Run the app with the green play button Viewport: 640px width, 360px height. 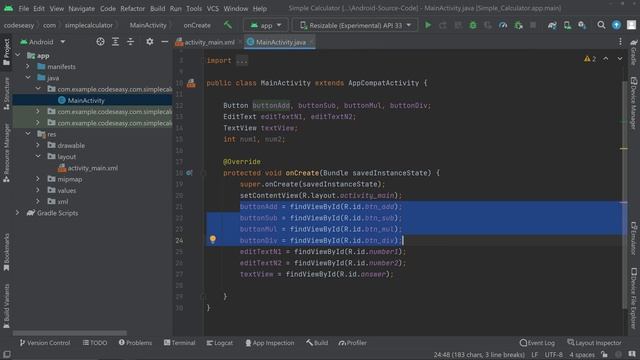pos(428,25)
